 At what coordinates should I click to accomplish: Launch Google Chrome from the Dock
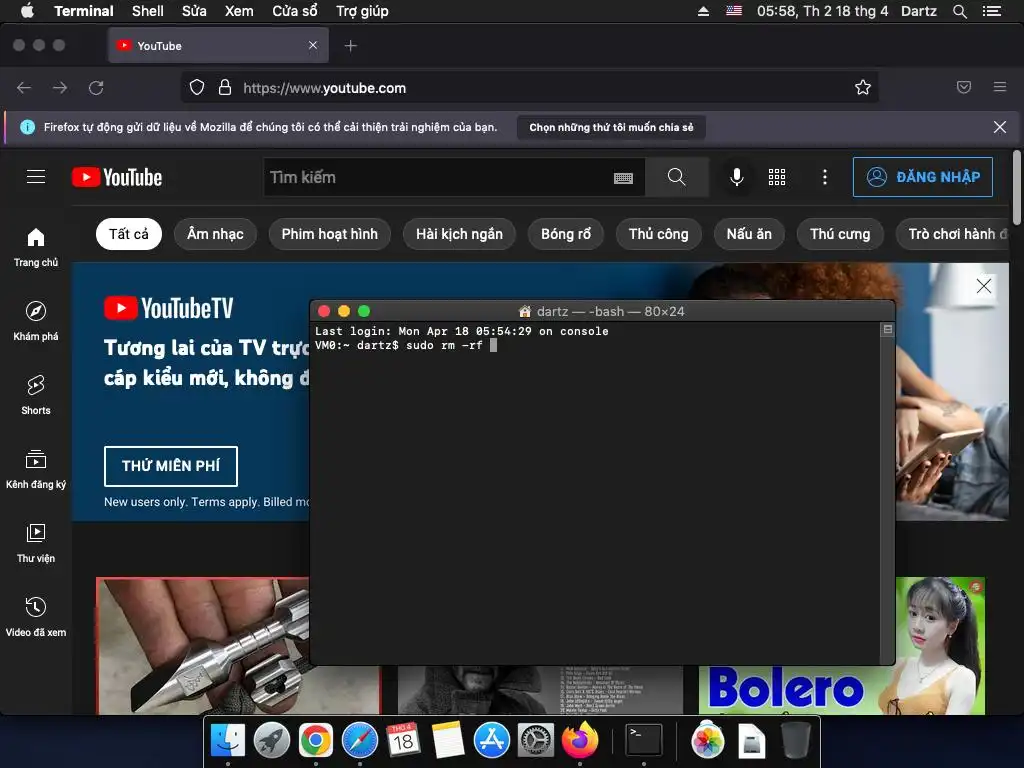click(x=315, y=741)
